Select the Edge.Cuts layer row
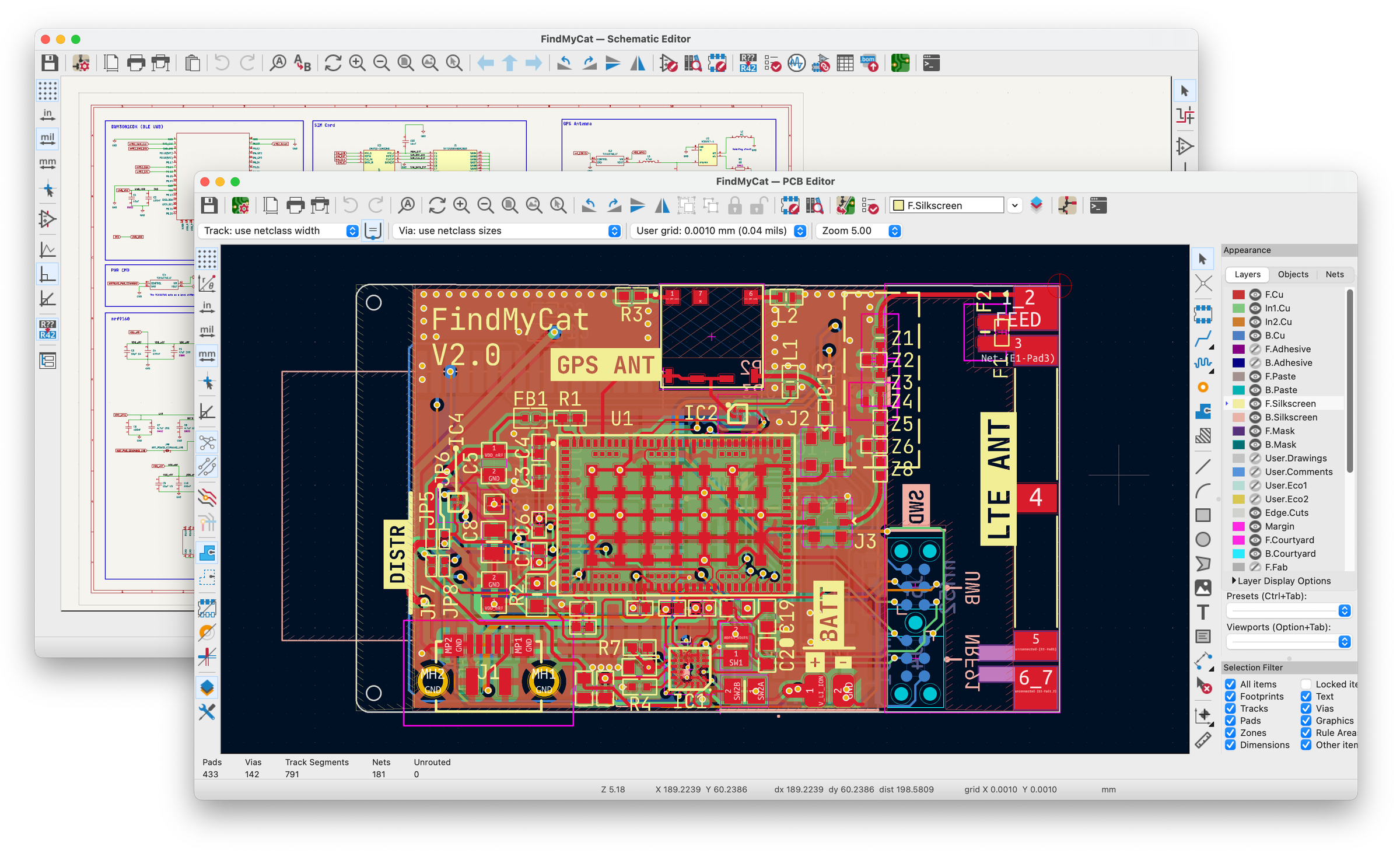1400x856 pixels. coord(1286,512)
